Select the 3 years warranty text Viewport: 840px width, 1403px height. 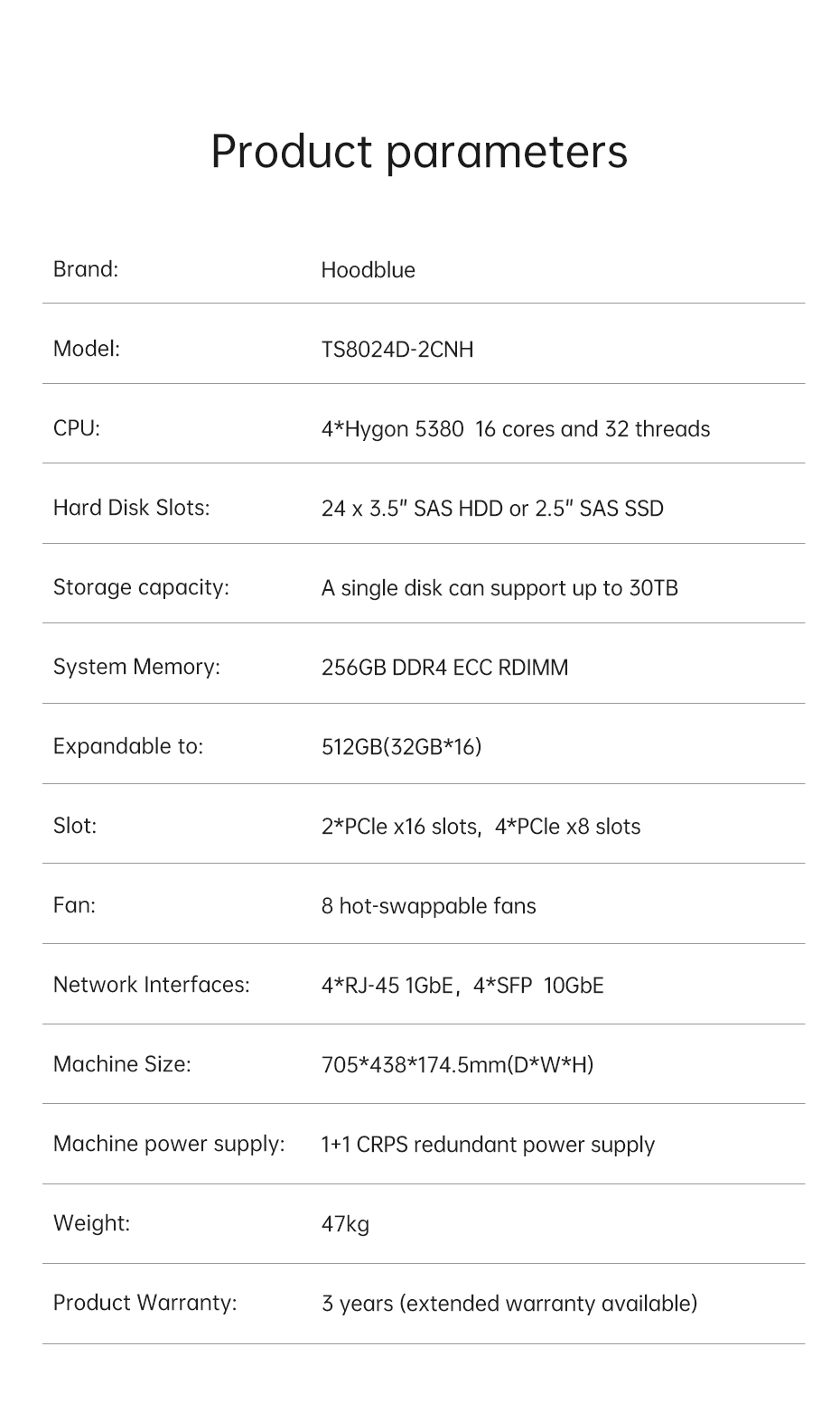tap(509, 1304)
